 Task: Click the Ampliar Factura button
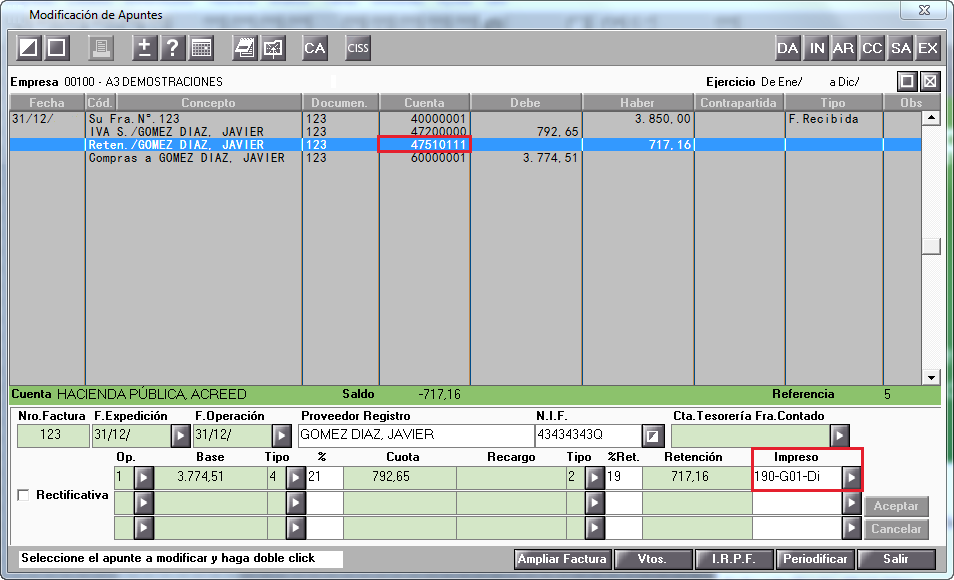pyautogui.click(x=562, y=559)
